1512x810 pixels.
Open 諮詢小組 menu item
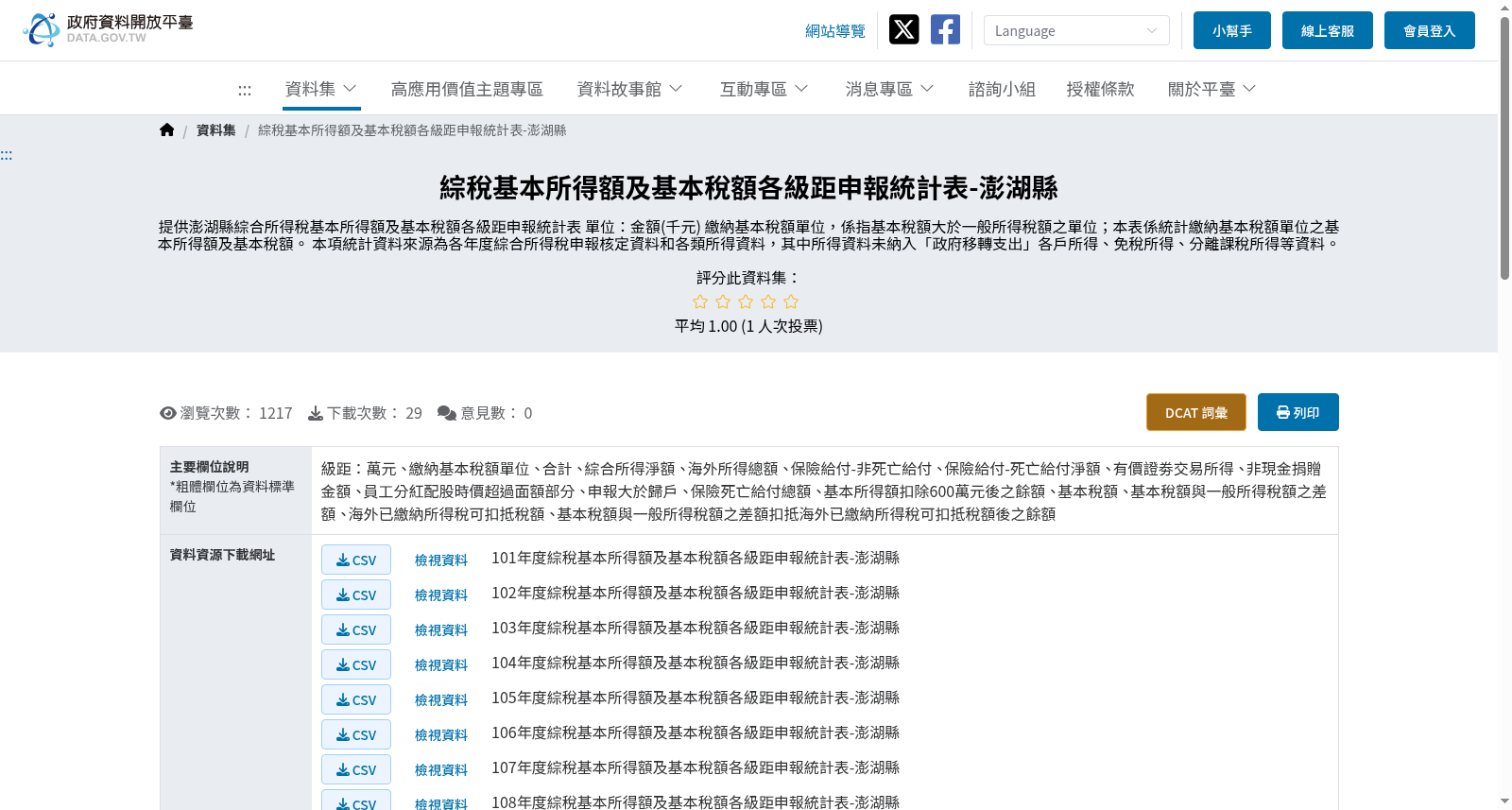coord(1002,89)
